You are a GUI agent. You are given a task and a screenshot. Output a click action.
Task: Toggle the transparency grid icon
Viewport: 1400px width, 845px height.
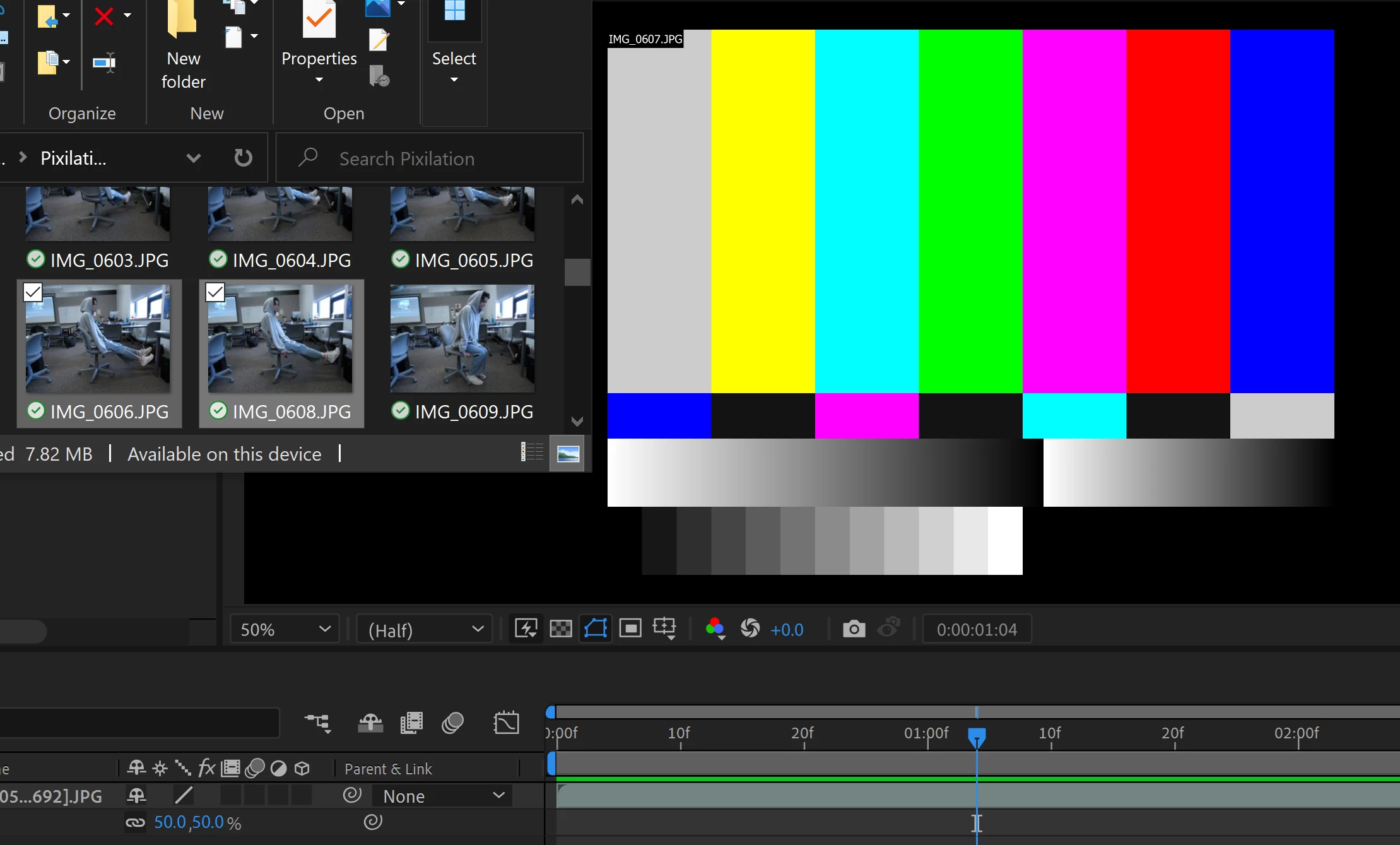(560, 629)
